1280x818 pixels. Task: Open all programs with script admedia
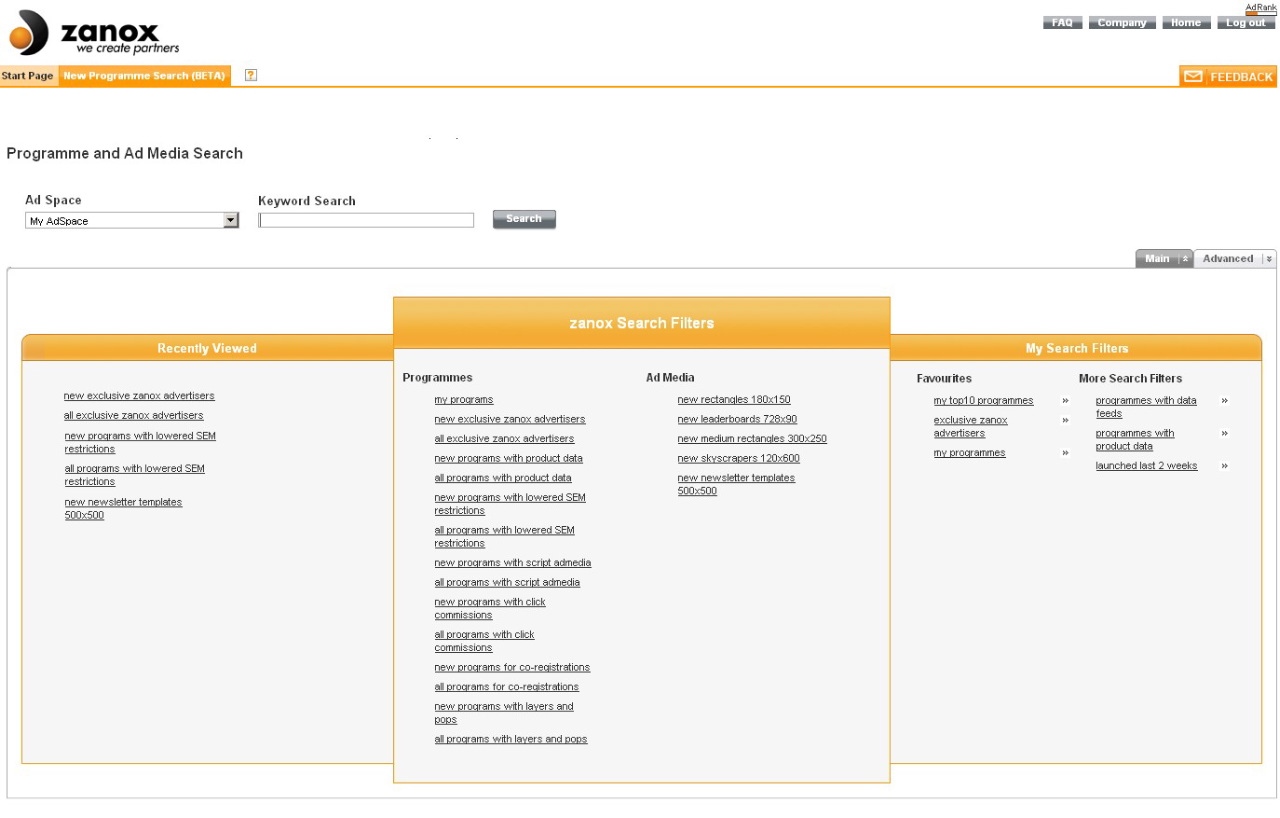tap(507, 583)
